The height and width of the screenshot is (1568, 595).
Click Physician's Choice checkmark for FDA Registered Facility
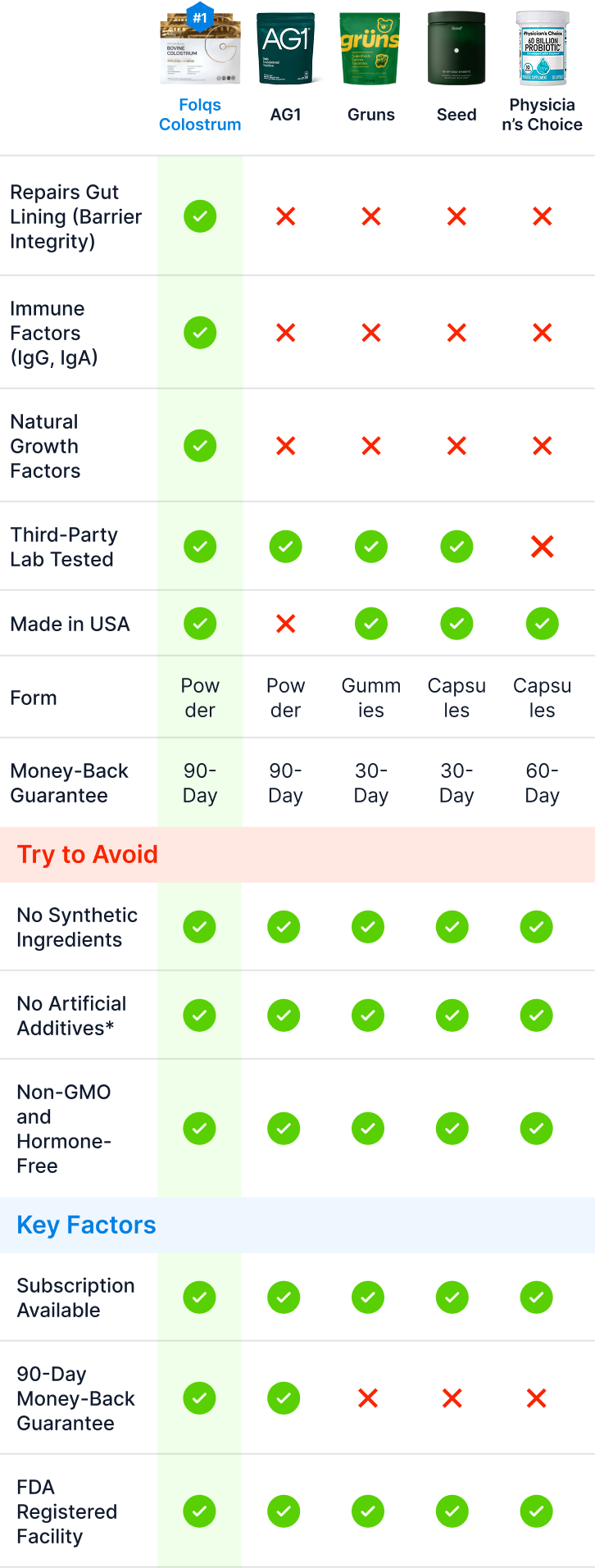point(537,1511)
